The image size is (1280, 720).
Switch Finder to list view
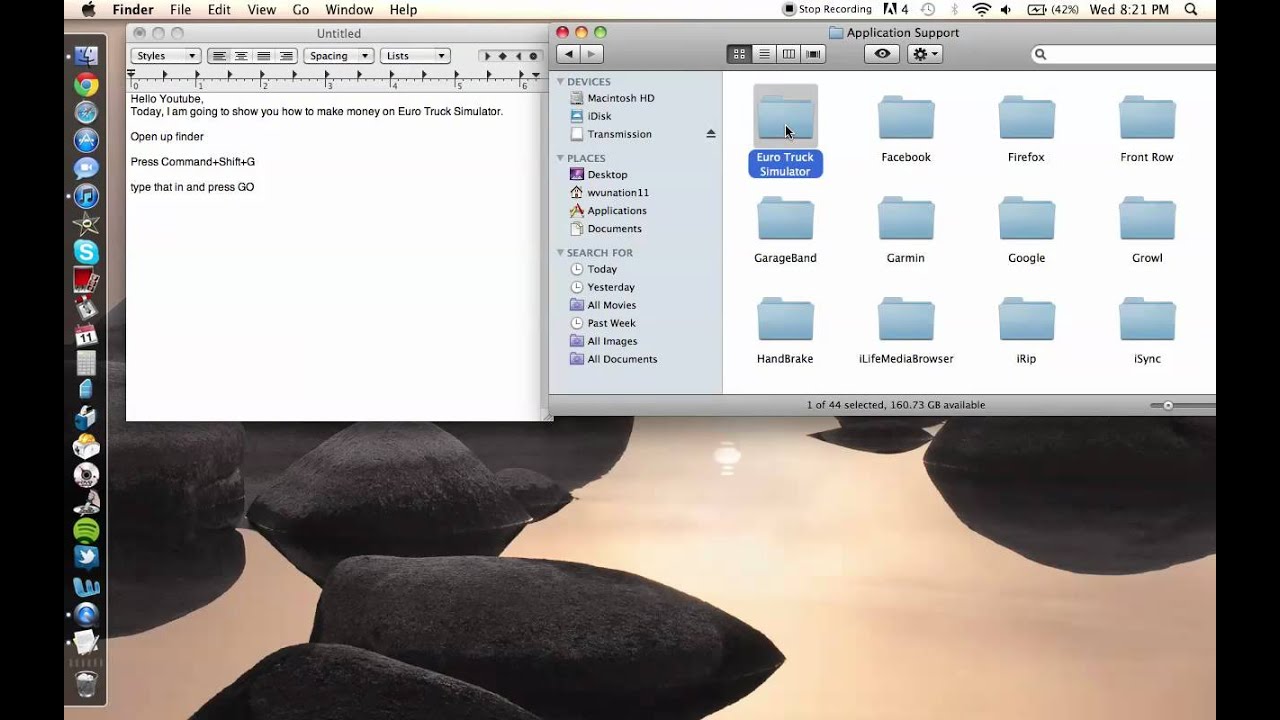pyautogui.click(x=764, y=54)
